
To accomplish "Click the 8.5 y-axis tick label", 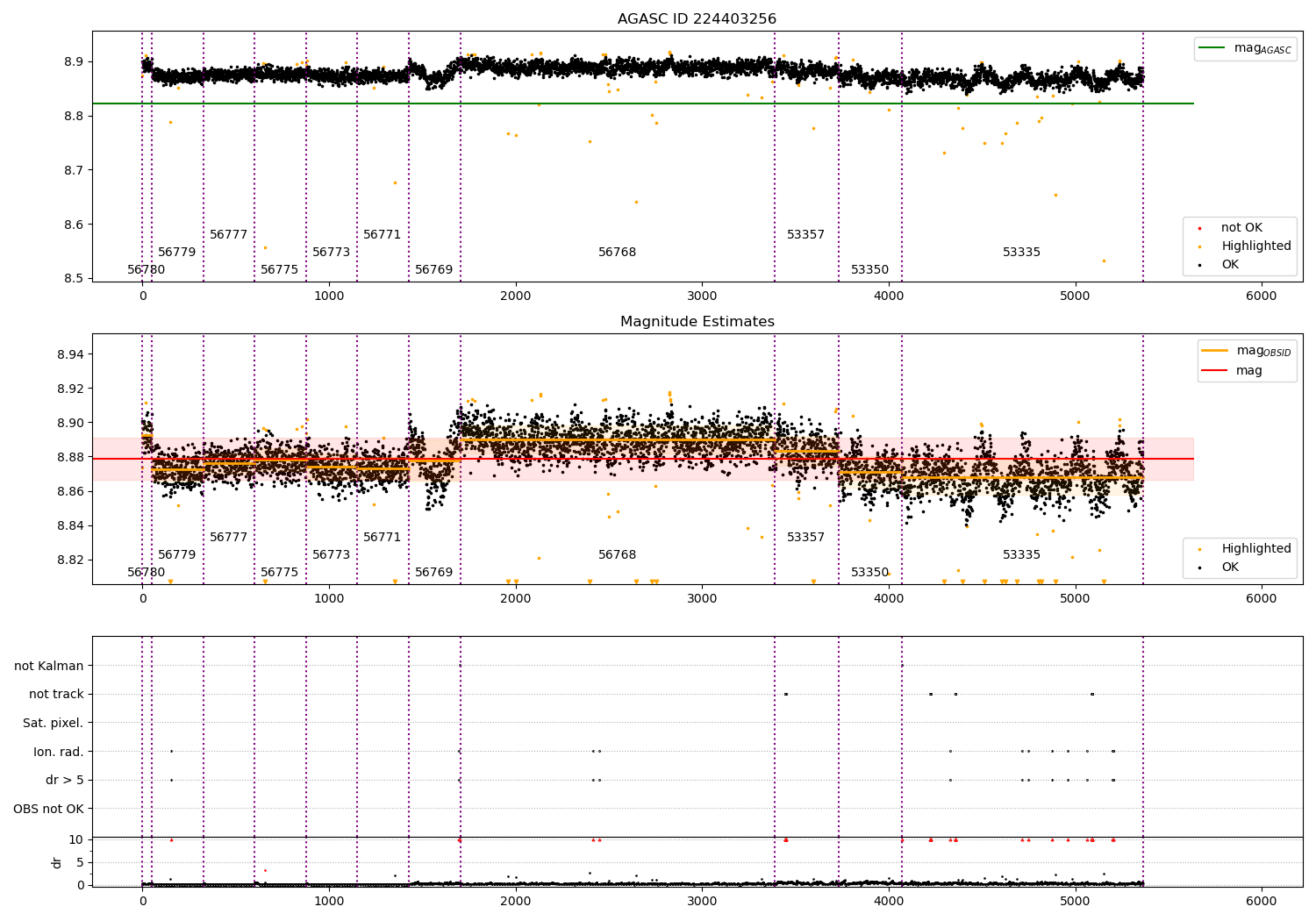I will 74,279.
